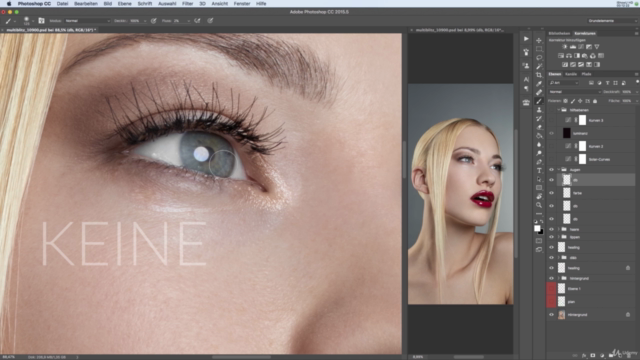Open the Fenster menu

click(242, 4)
